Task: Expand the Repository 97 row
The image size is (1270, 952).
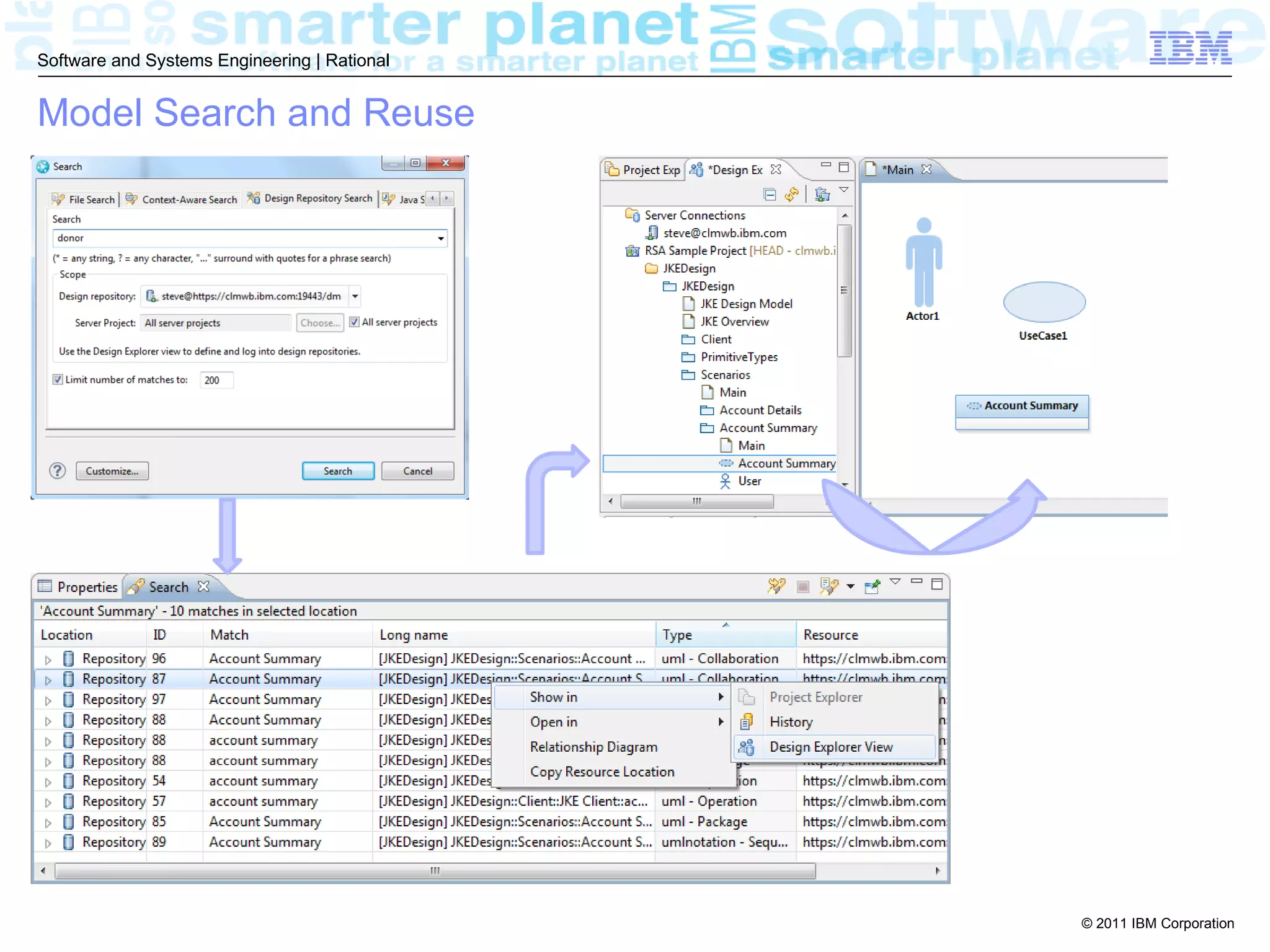Action: tap(48, 701)
